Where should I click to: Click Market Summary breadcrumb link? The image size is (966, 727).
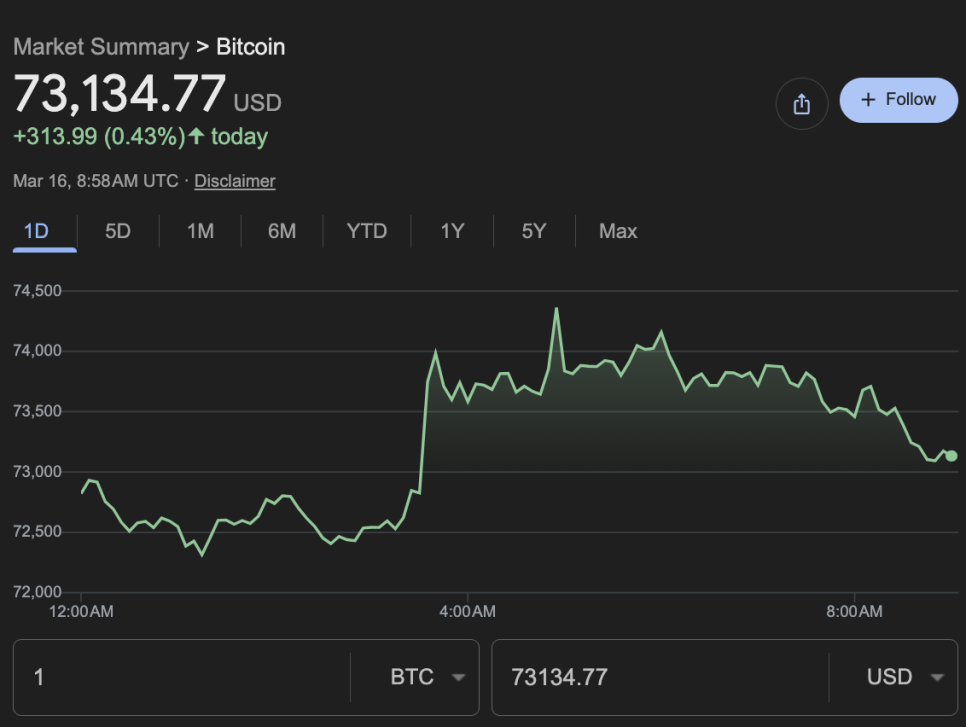(x=100, y=47)
